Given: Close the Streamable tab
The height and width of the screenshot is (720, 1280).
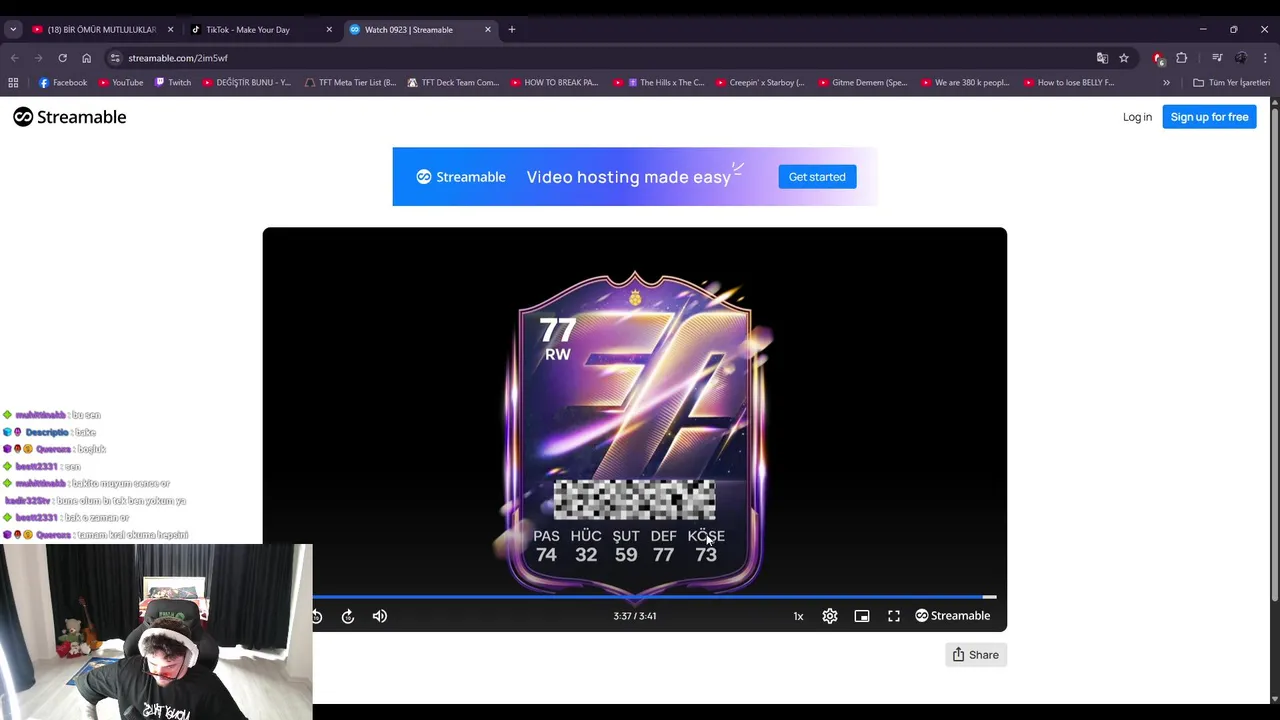Looking at the screenshot, I should 488,30.
